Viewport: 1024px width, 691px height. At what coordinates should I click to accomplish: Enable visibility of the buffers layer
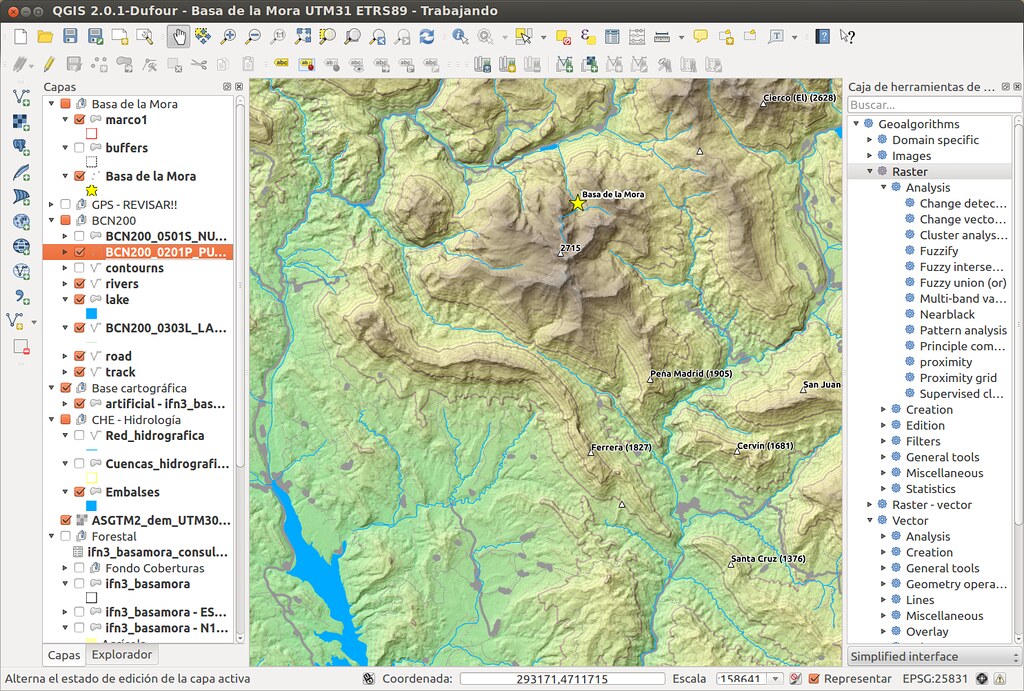(80, 147)
